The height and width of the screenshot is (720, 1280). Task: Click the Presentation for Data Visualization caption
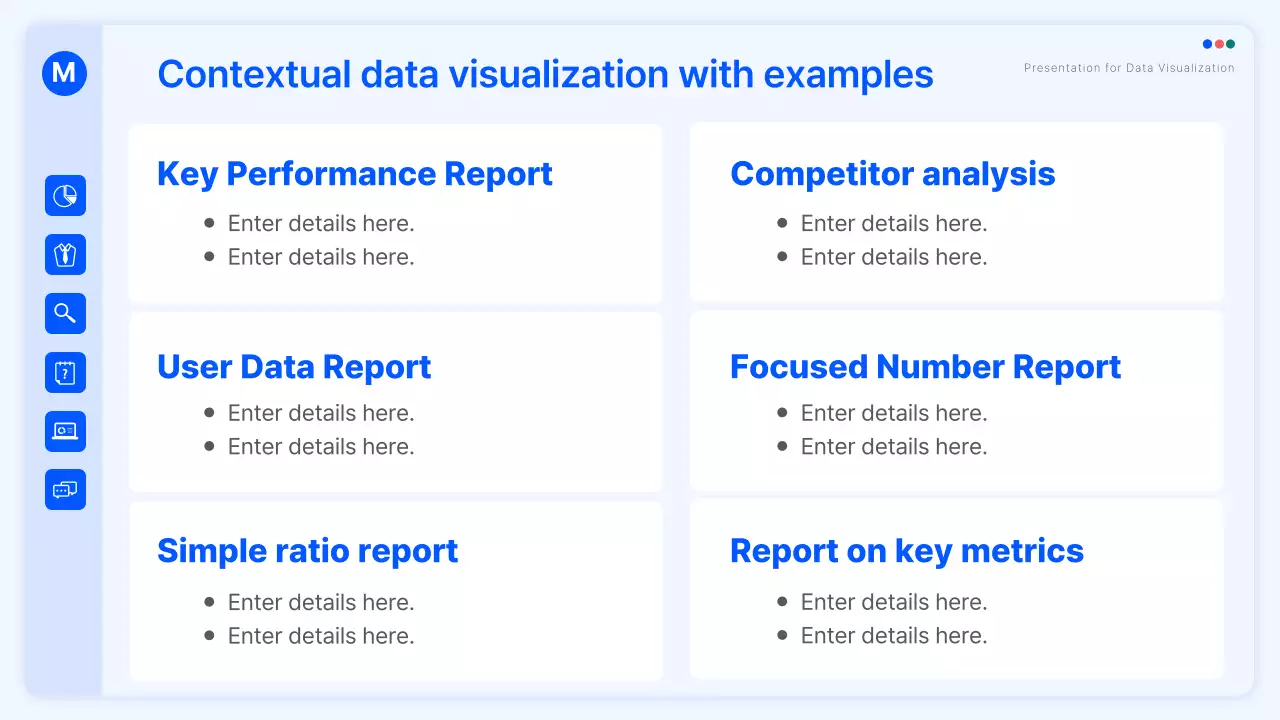[1129, 68]
